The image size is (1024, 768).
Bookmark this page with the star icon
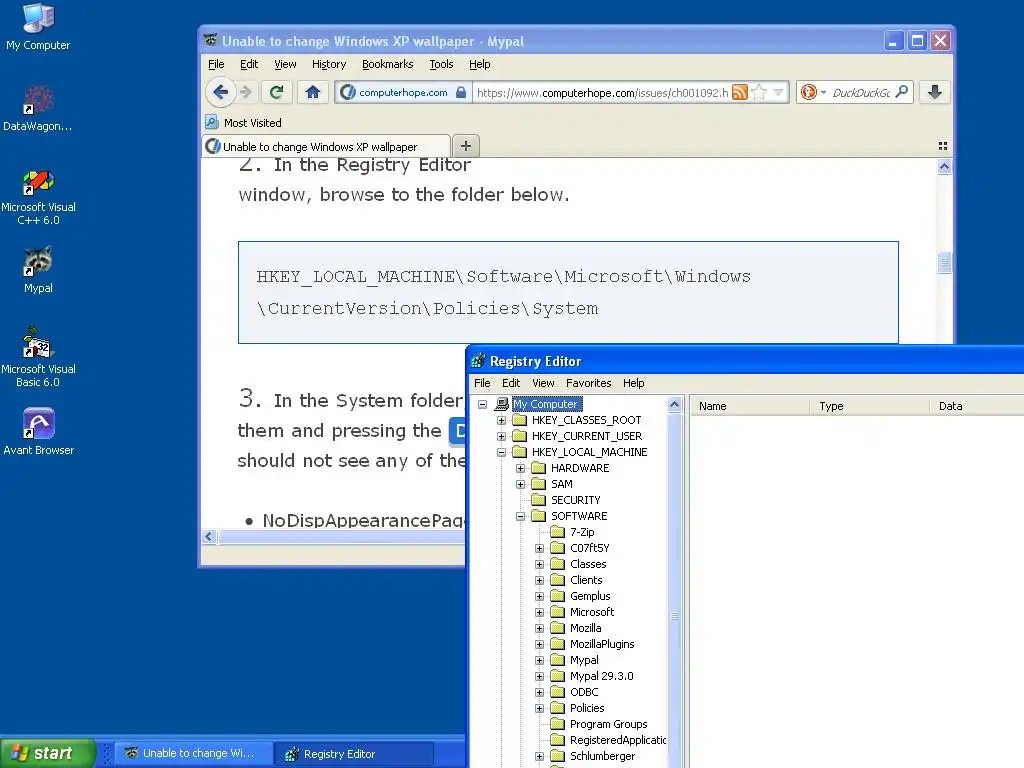[759, 92]
